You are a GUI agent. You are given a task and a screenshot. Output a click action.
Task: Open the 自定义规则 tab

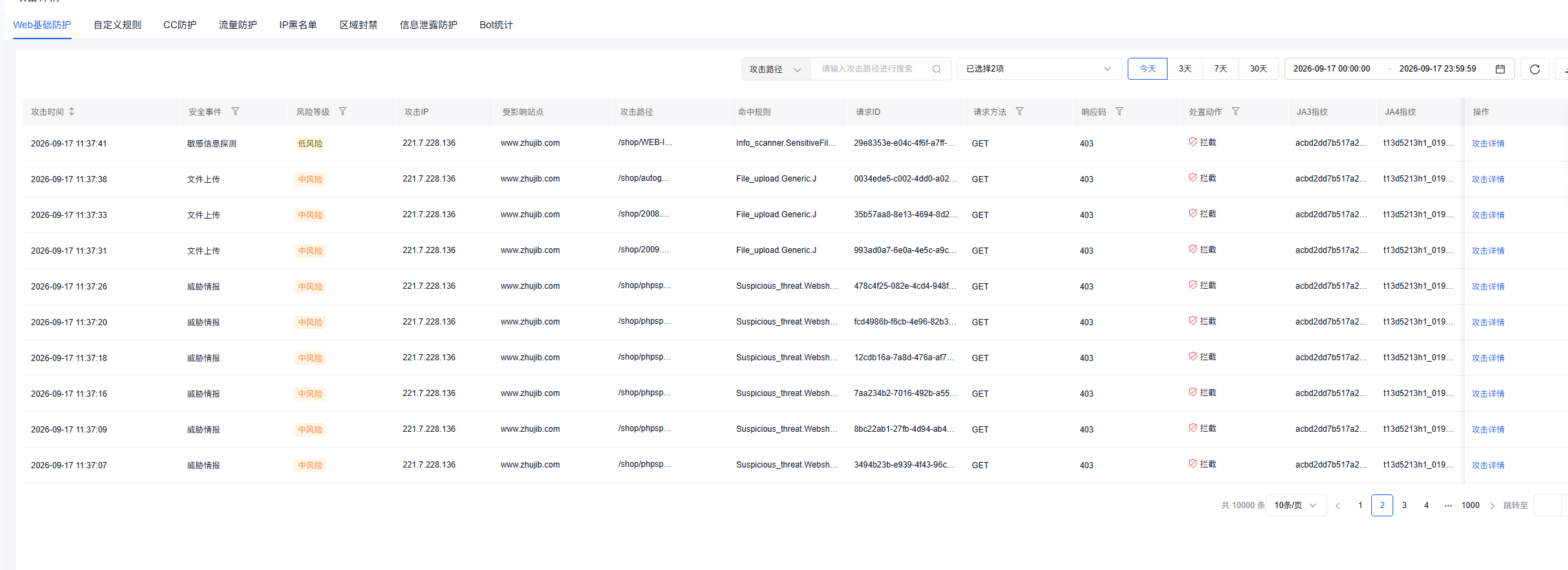pos(118,25)
